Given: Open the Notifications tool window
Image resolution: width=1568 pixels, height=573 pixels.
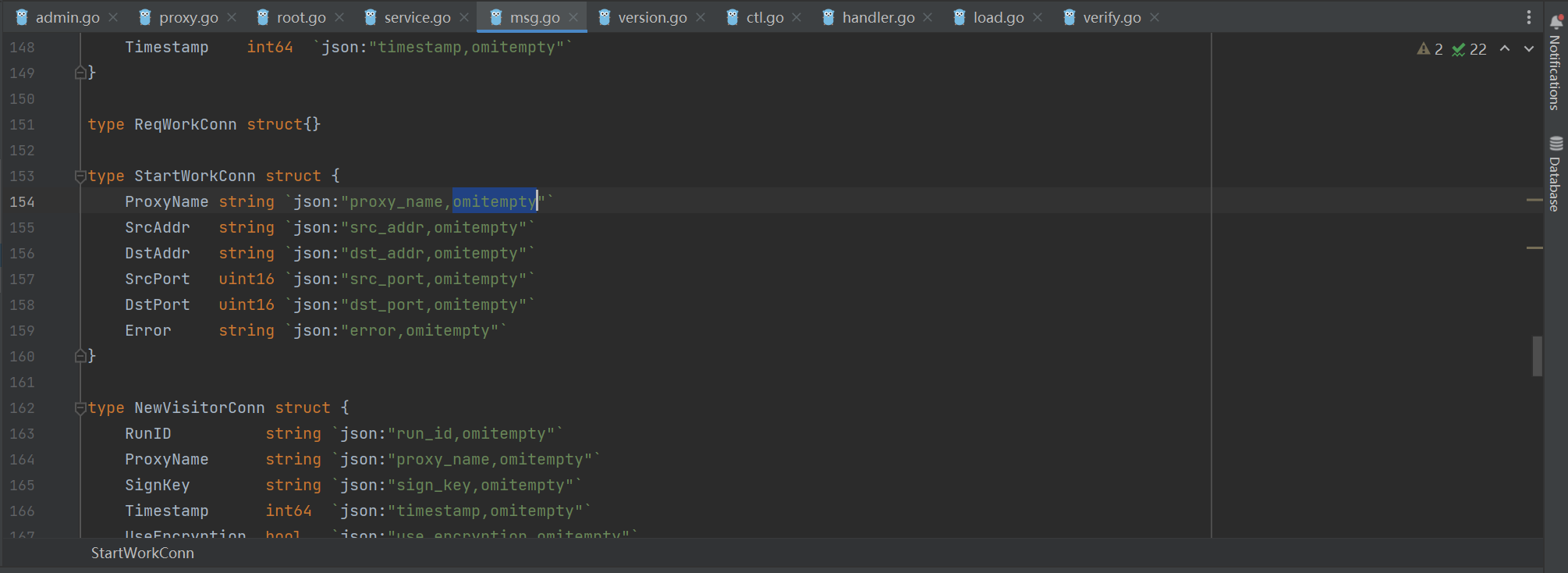Looking at the screenshot, I should (1556, 64).
